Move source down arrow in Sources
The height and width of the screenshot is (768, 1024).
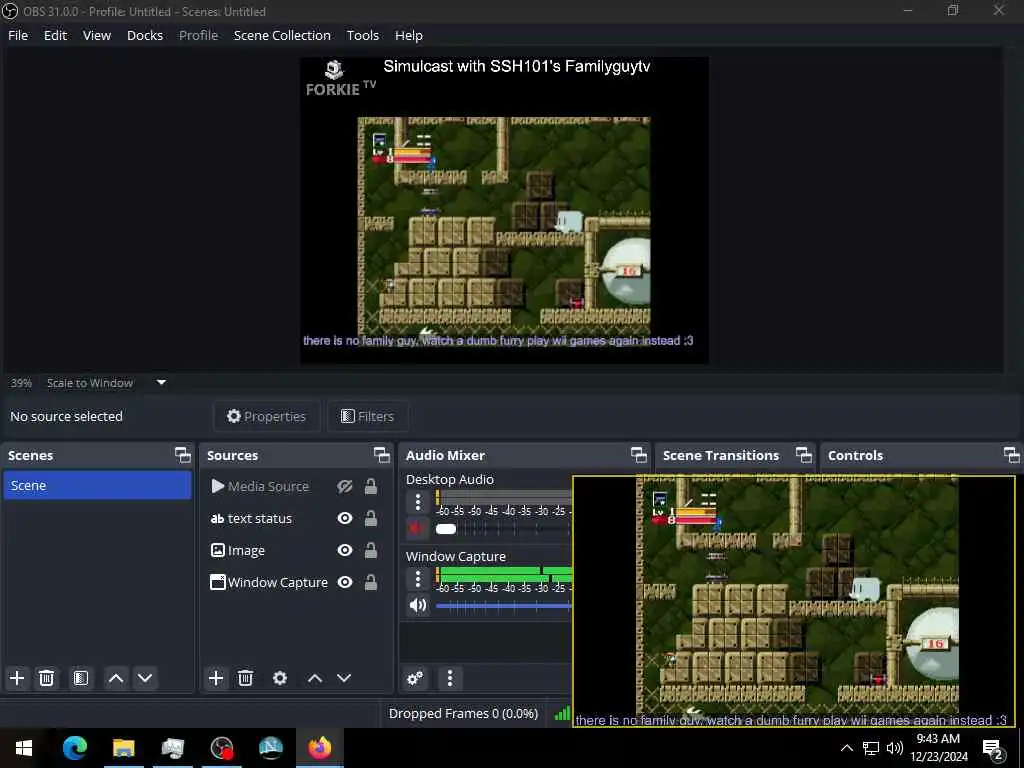344,678
